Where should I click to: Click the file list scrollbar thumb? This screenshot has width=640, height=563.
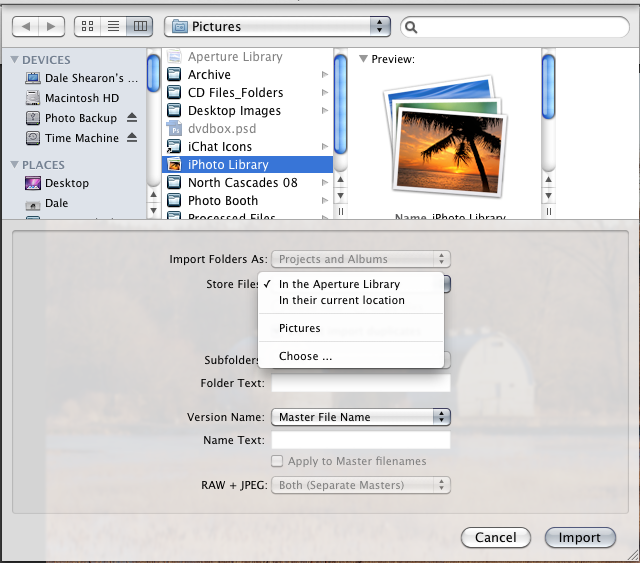[x=340, y=104]
